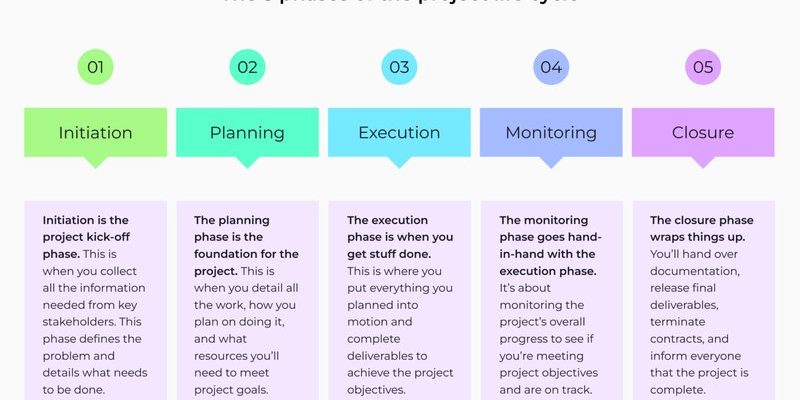Click the Initiation description card
Image resolution: width=800 pixels, height=400 pixels.
(x=95, y=301)
